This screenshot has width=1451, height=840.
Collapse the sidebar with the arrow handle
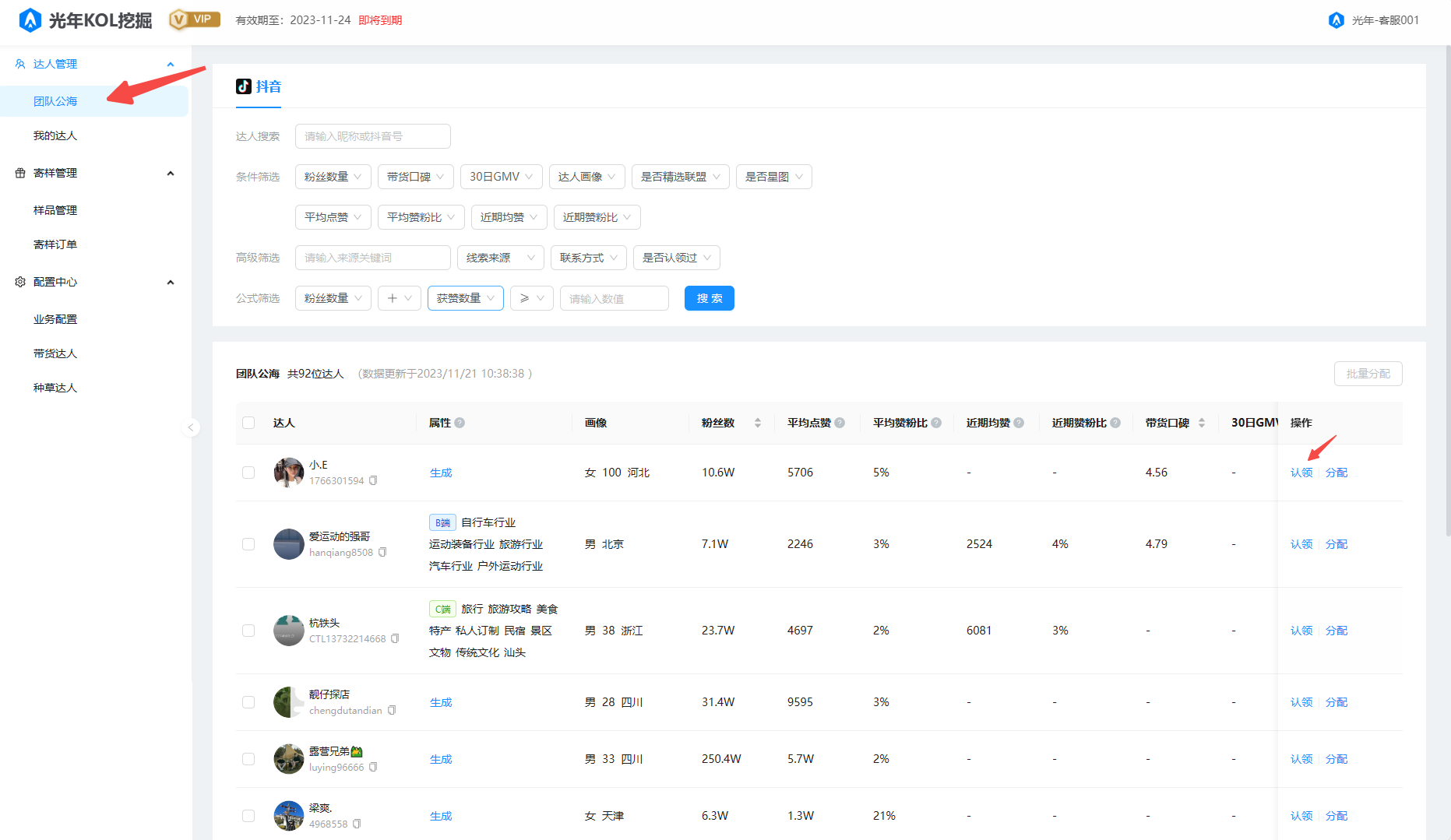coord(191,427)
